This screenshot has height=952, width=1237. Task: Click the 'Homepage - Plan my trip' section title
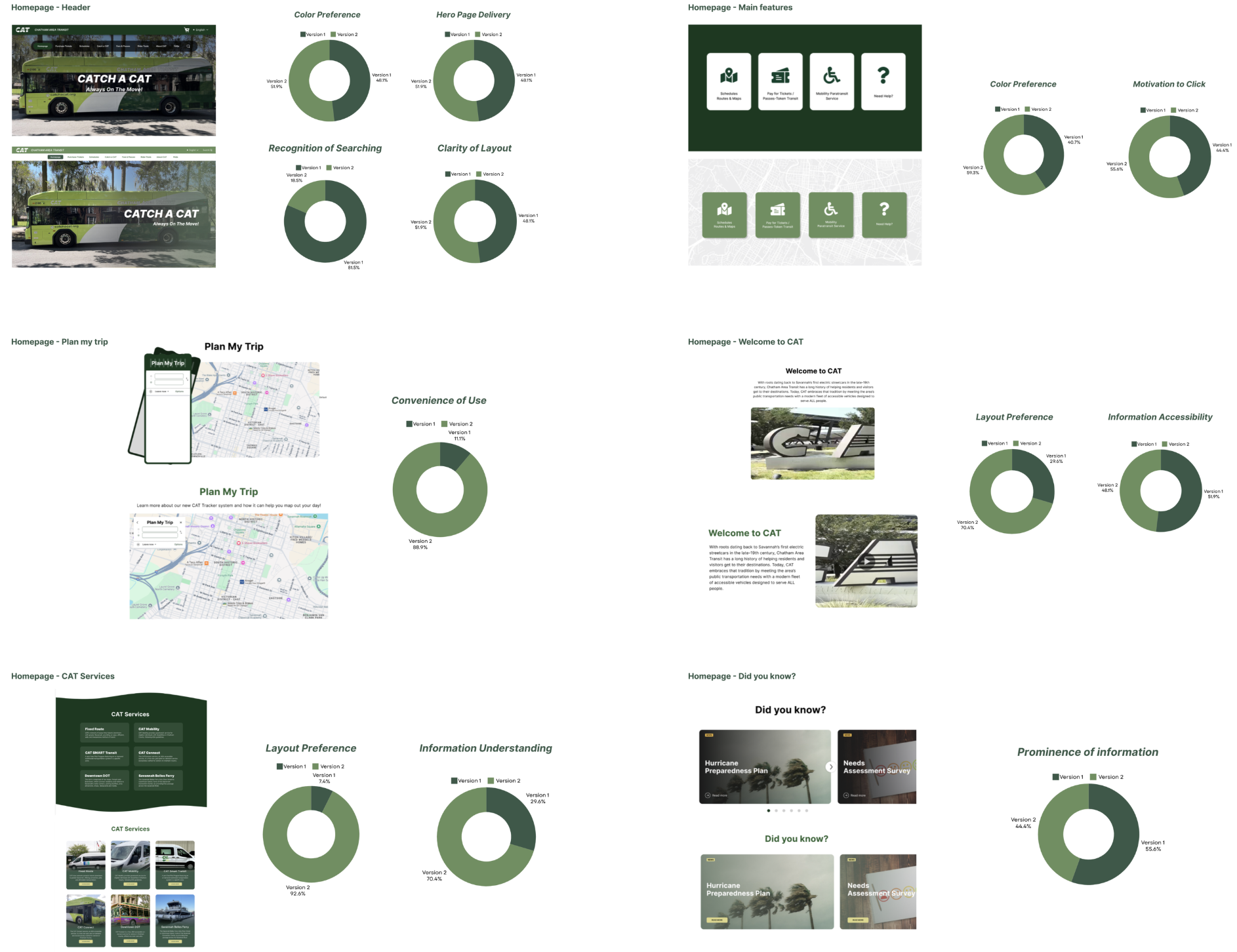pos(59,342)
